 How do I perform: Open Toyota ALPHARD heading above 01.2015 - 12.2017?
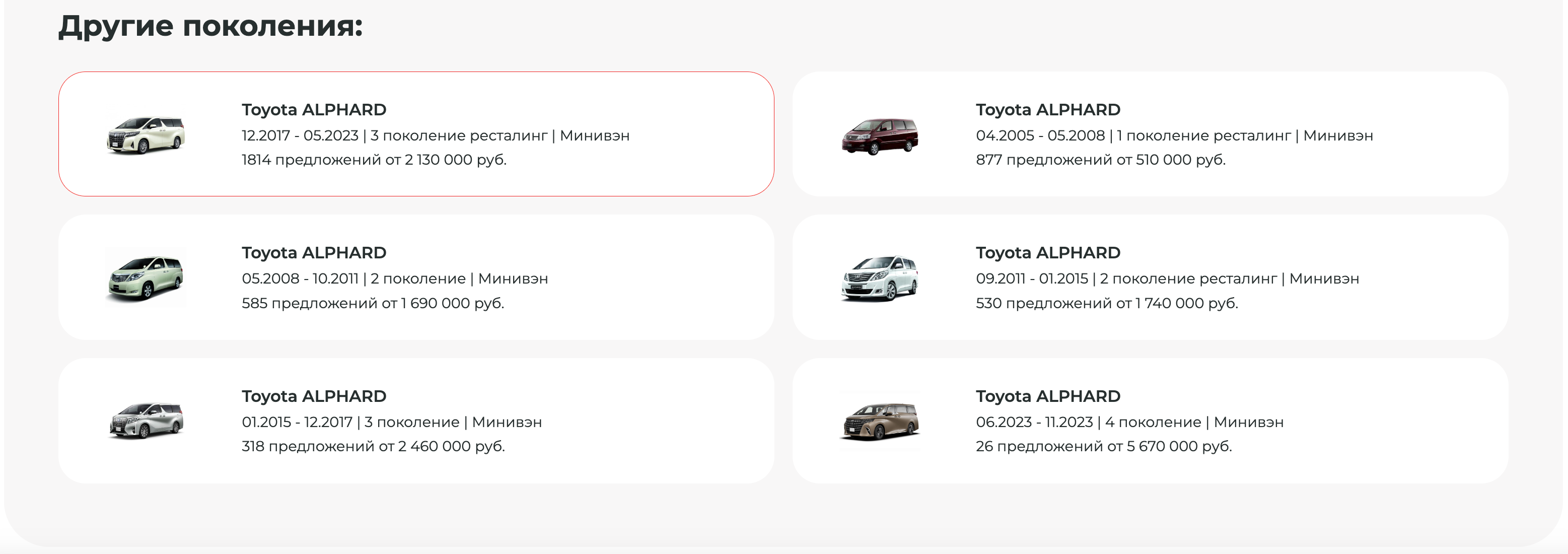point(314,396)
